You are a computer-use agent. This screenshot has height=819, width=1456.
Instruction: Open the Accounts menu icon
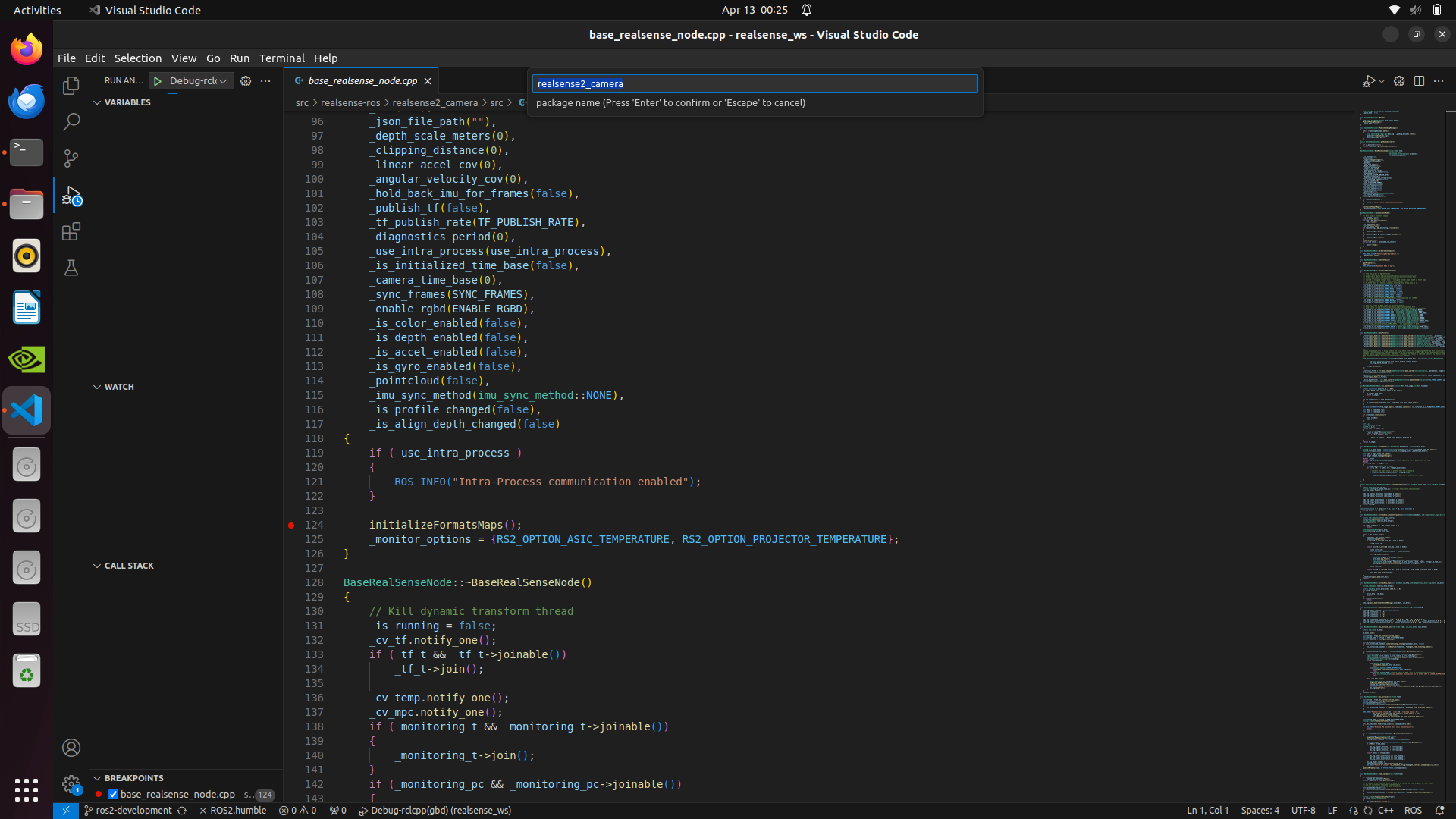pyautogui.click(x=71, y=748)
